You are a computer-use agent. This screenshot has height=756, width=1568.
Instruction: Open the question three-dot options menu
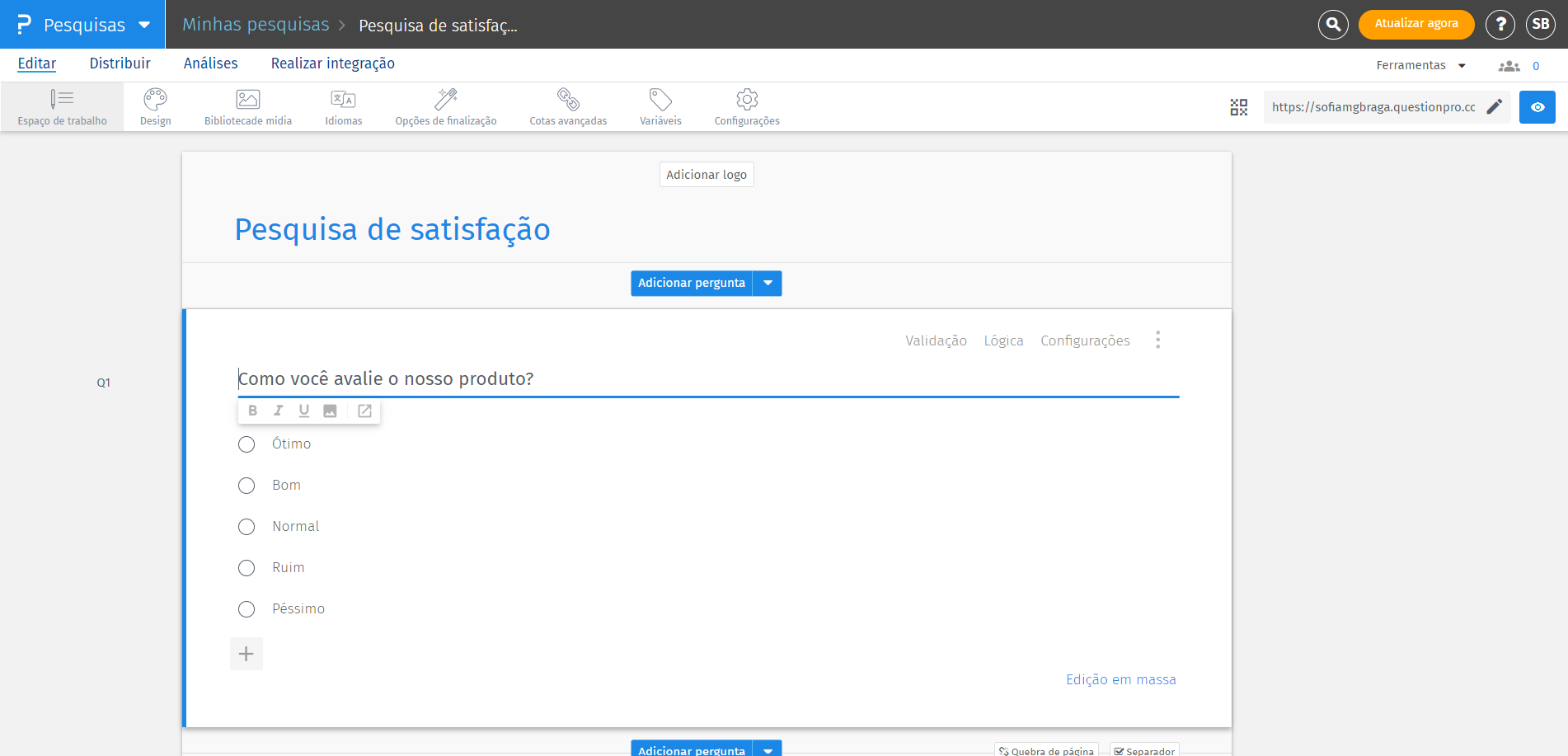1157,340
